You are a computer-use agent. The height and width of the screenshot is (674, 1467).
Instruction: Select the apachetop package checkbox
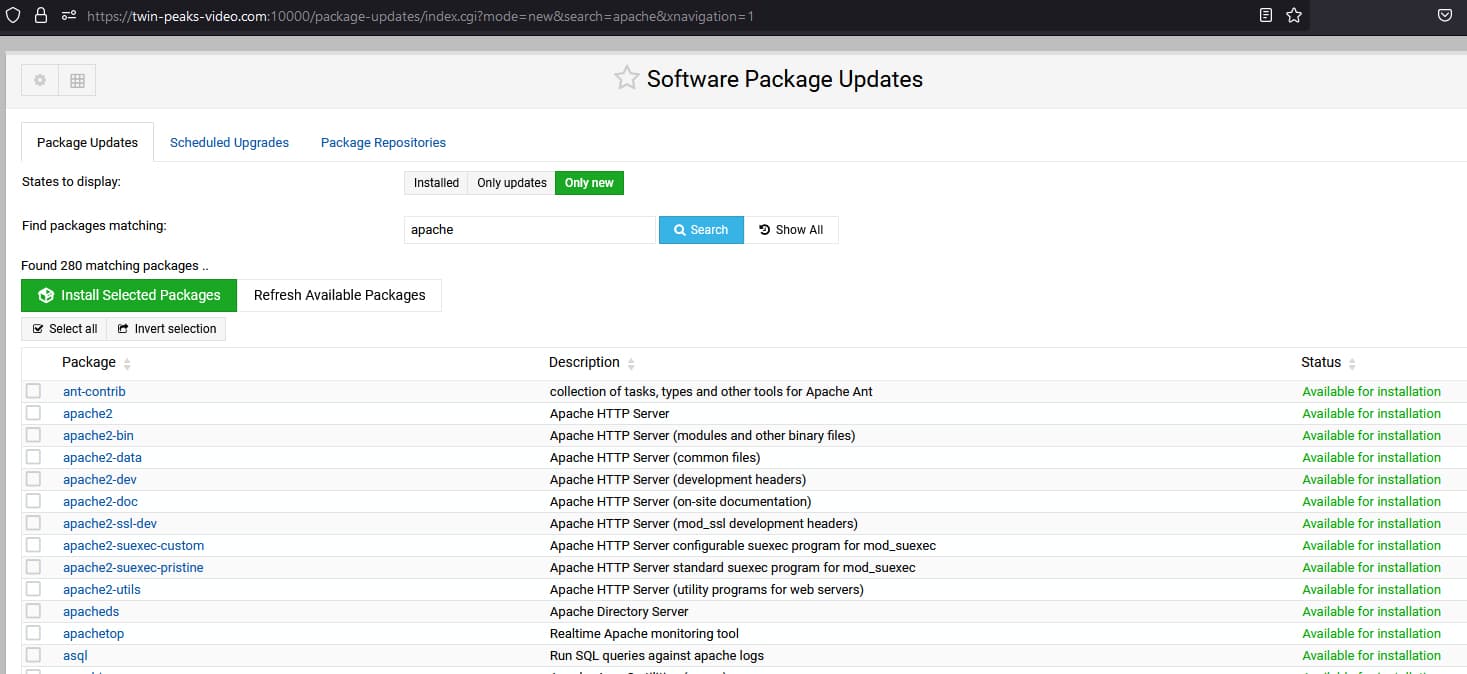(x=34, y=633)
